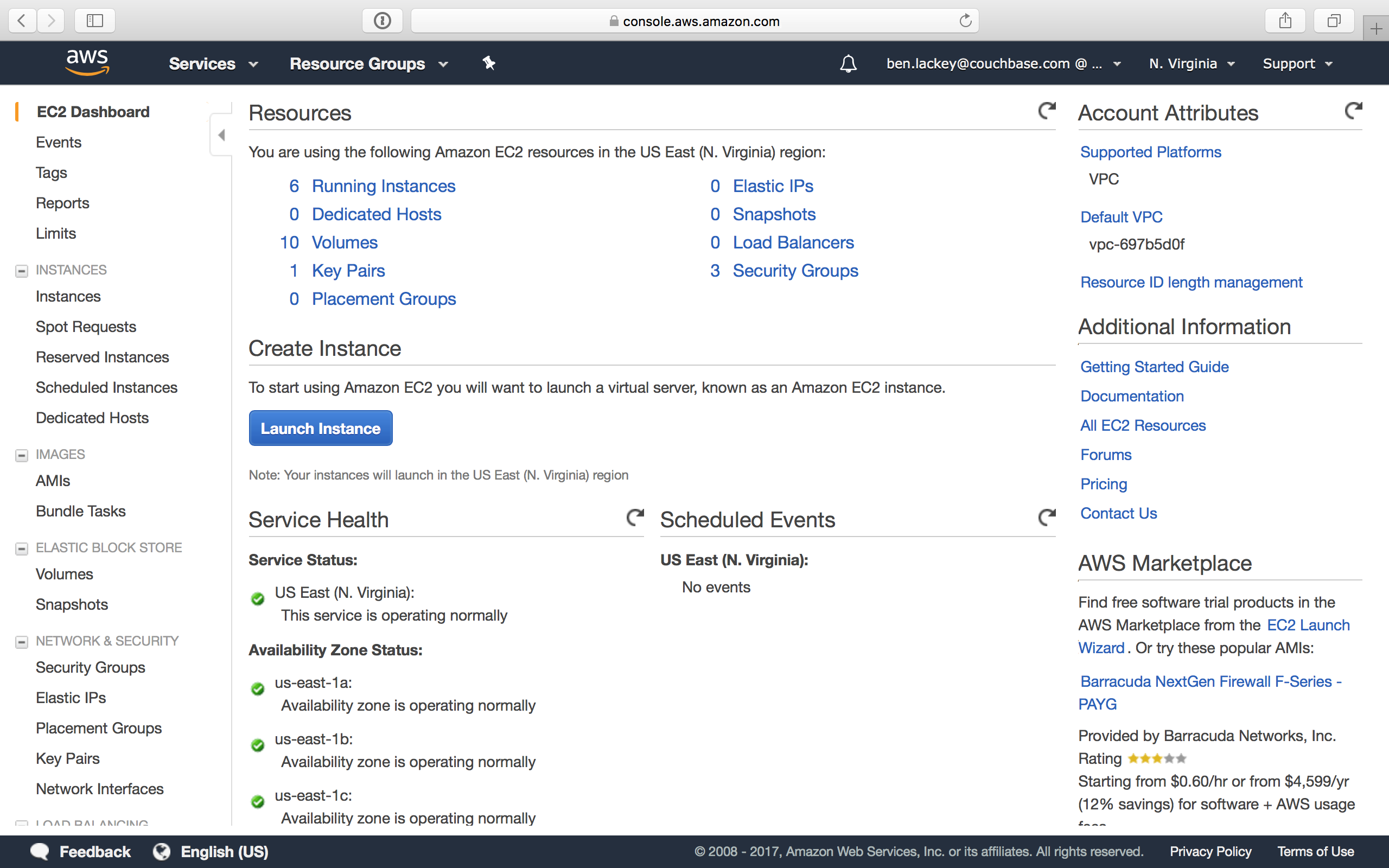This screenshot has height=868, width=1389.
Task: Open the All EC2 Resources link
Action: click(1143, 425)
